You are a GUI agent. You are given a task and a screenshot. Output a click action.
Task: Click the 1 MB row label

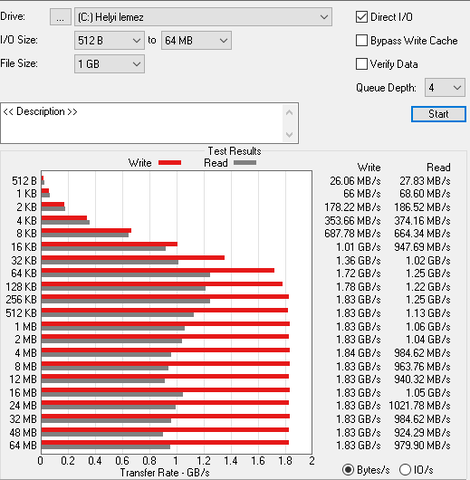point(26,327)
